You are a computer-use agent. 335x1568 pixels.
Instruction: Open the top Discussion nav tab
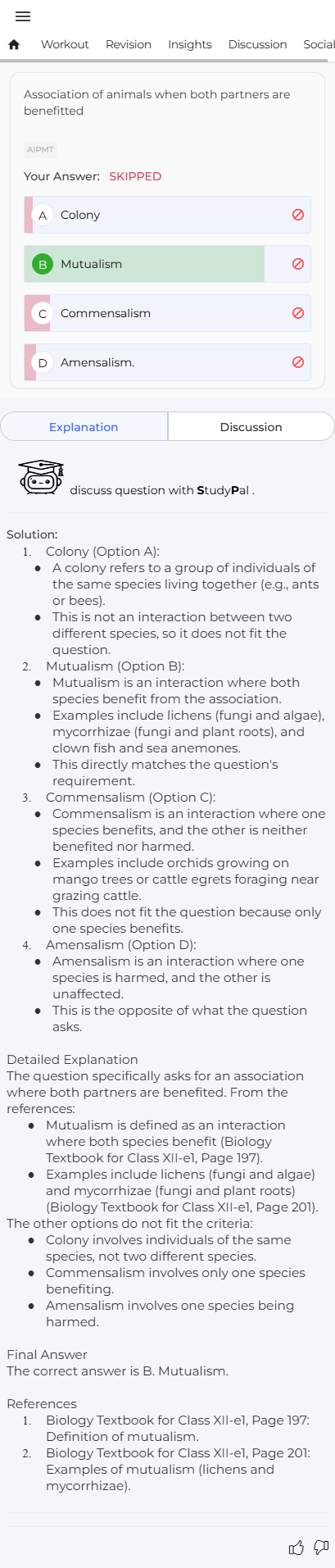click(x=257, y=44)
